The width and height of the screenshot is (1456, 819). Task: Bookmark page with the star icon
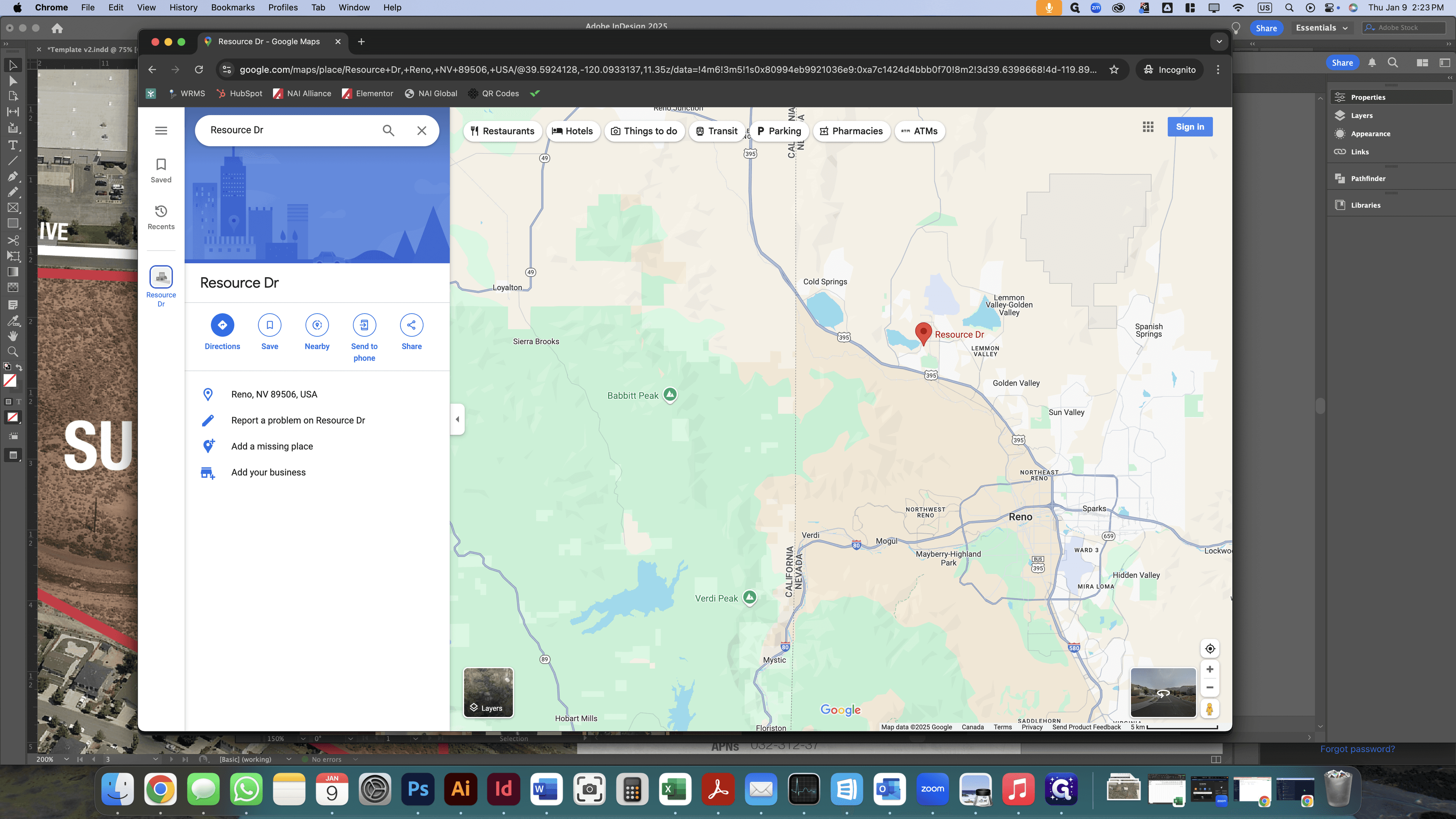pos(1114,69)
